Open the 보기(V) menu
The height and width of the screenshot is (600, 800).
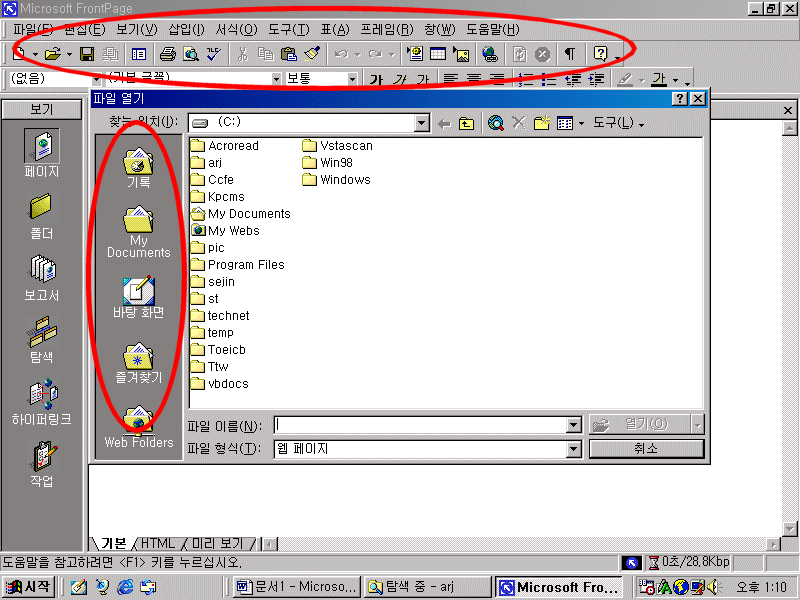(136, 30)
